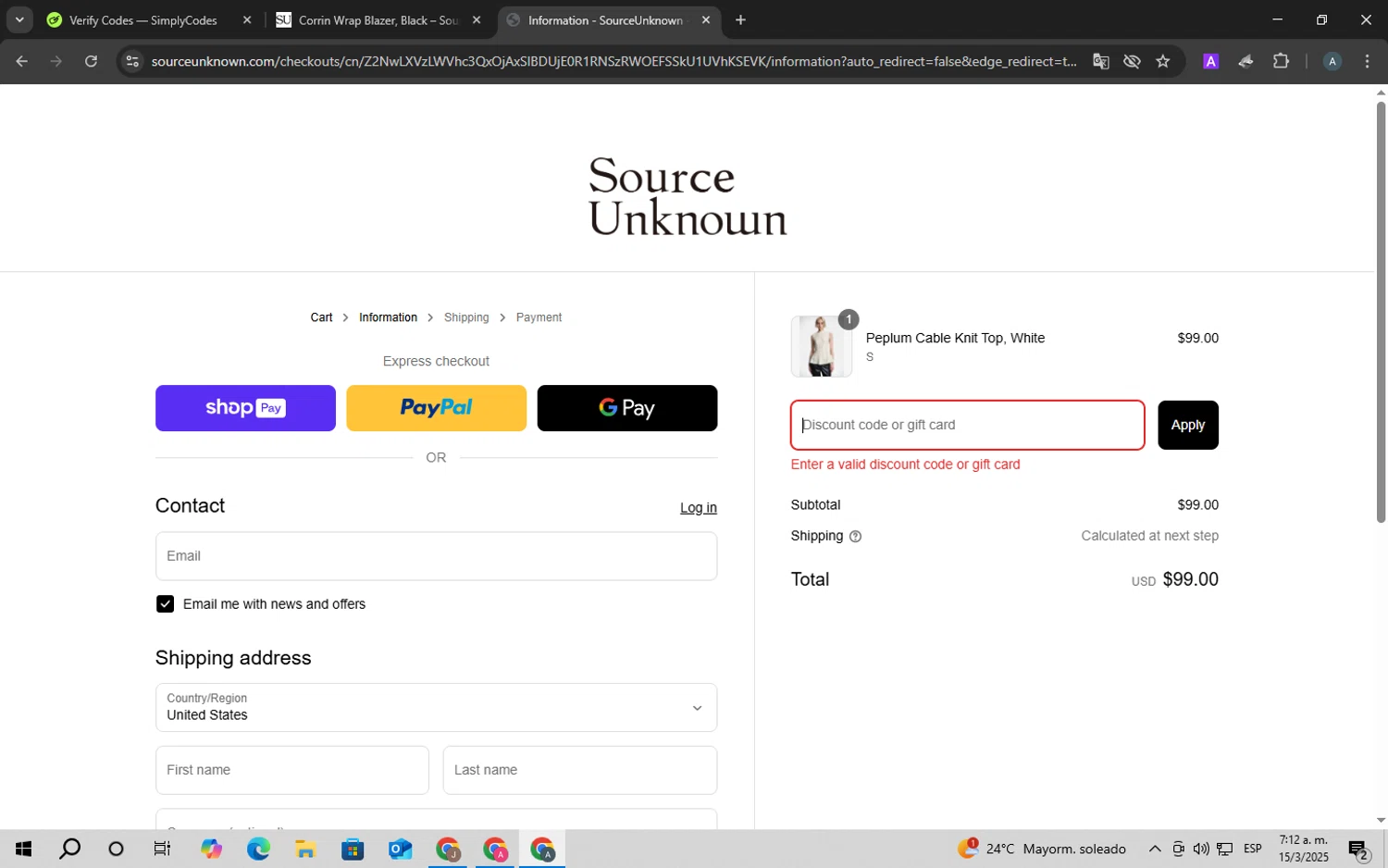
Task: Click the $99.00 total amount
Action: (x=1190, y=580)
